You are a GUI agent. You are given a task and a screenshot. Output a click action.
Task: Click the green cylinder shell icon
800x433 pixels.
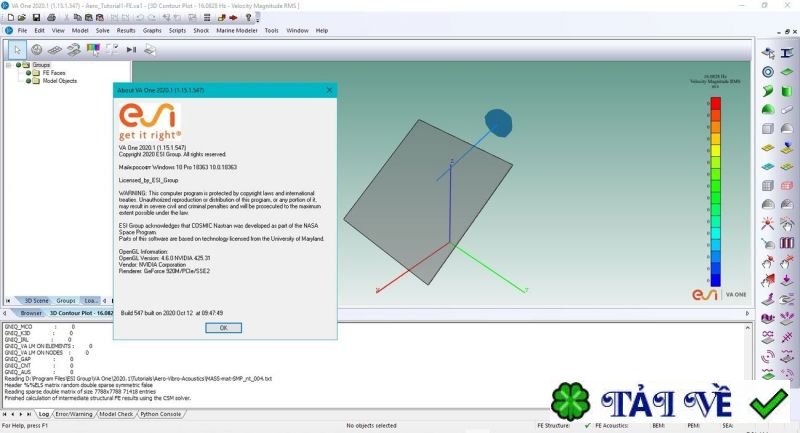[787, 91]
